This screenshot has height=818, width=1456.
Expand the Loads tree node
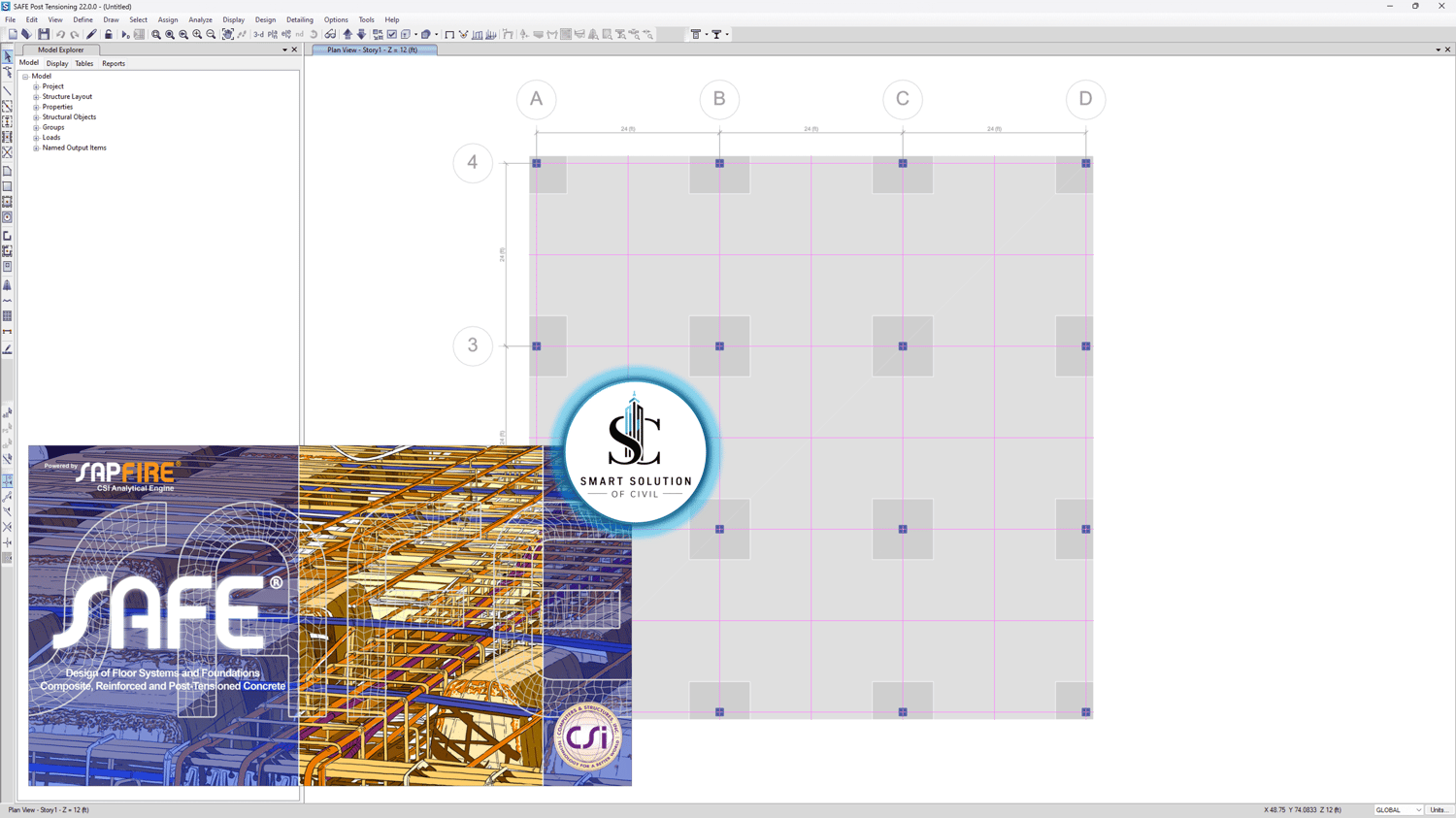click(36, 138)
